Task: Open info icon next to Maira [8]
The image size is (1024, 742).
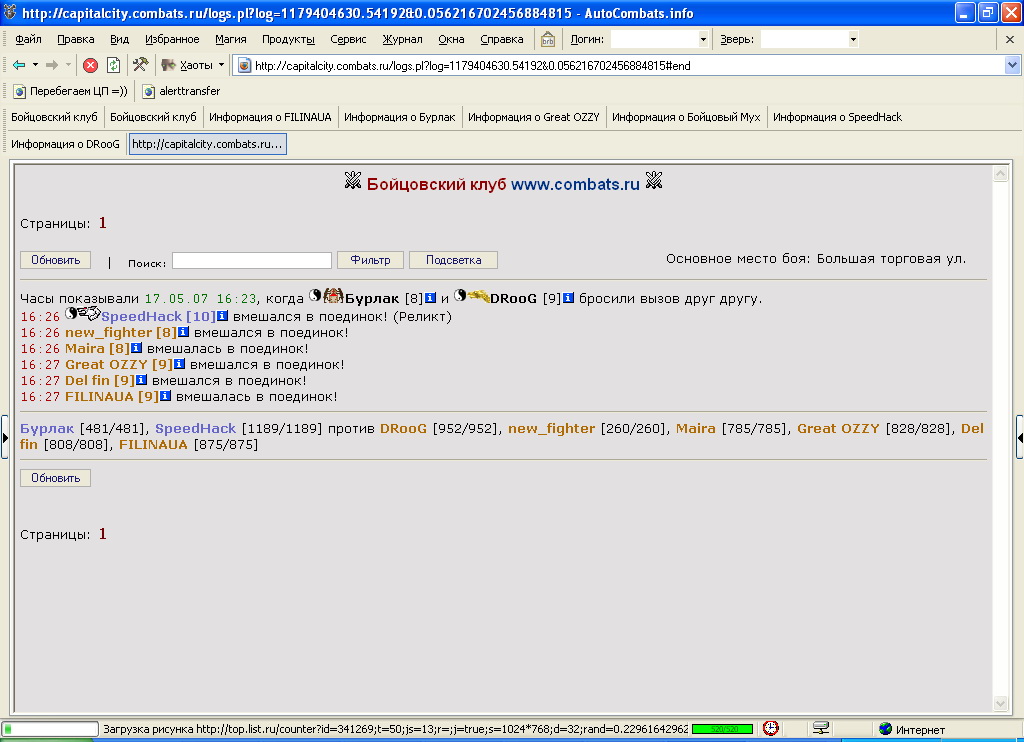Action: click(136, 348)
